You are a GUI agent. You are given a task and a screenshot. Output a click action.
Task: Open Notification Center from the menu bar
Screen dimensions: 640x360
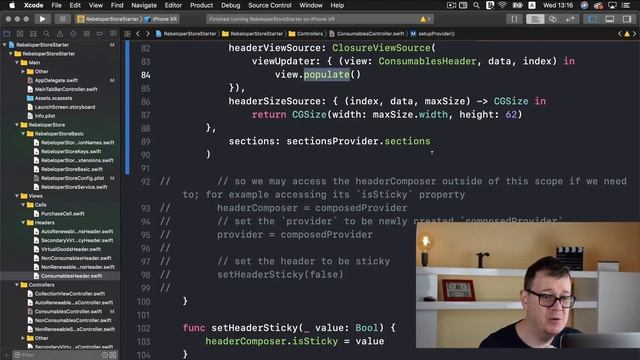(626, 5)
